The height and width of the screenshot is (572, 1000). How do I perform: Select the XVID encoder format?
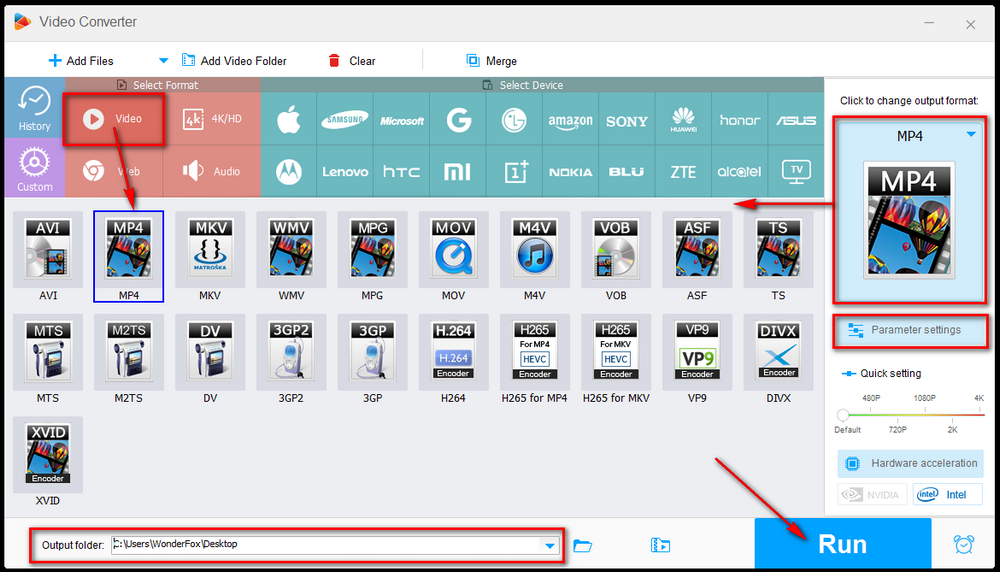pyautogui.click(x=48, y=455)
